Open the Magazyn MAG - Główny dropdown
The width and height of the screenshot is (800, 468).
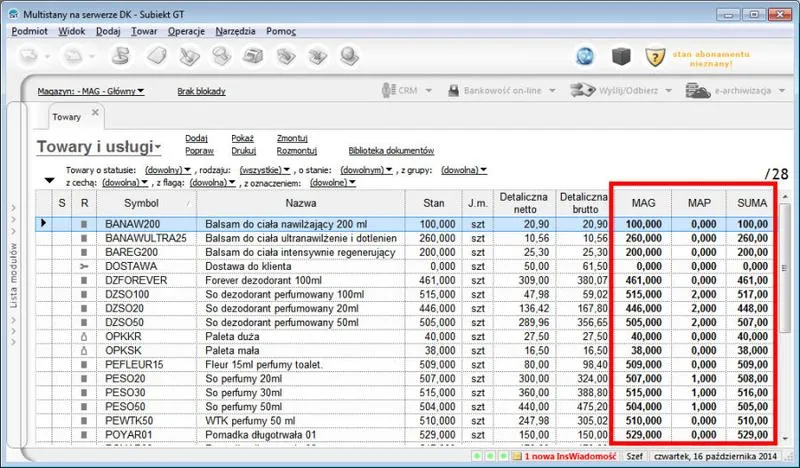coord(91,91)
